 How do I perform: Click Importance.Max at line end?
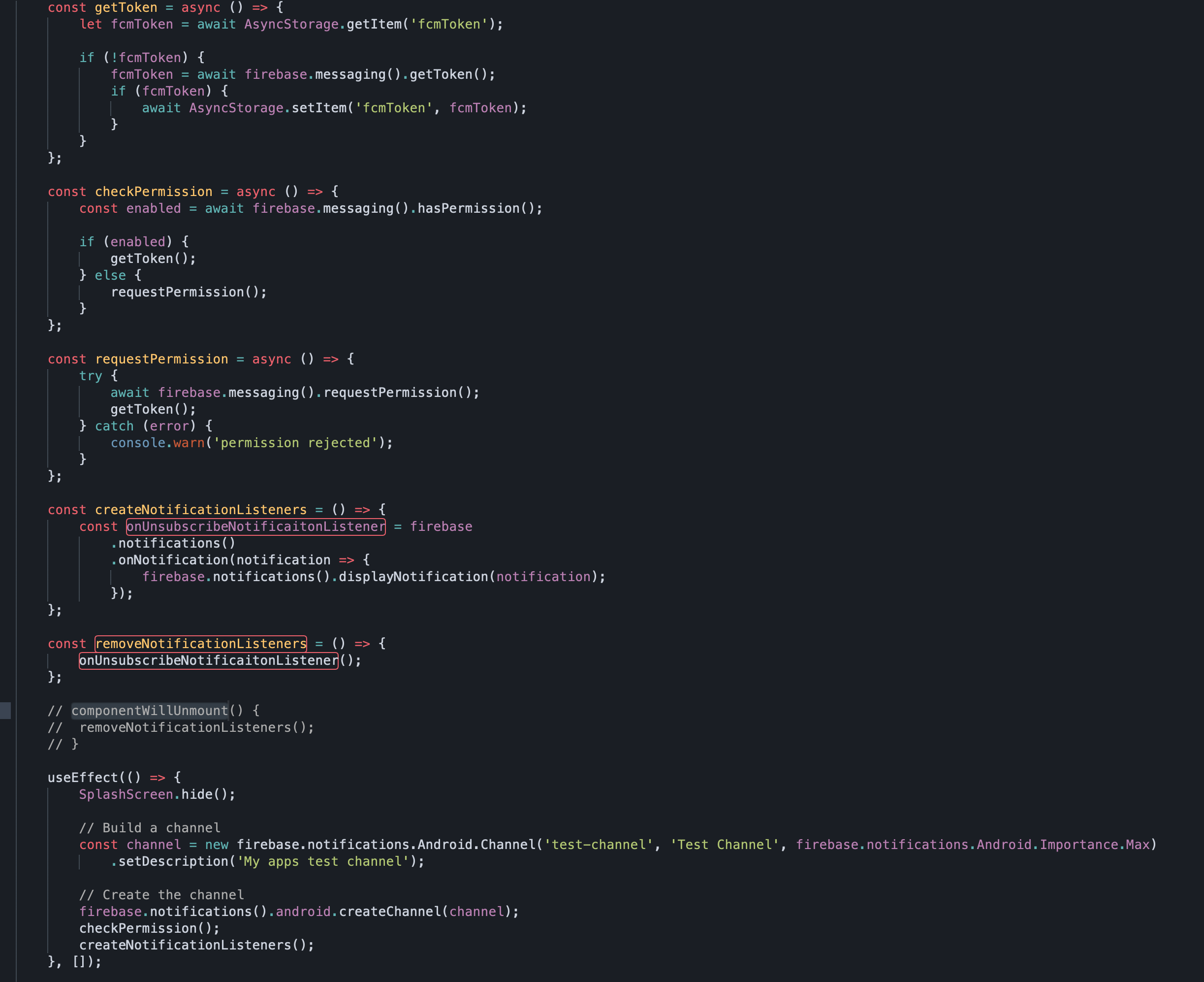click(x=1094, y=845)
